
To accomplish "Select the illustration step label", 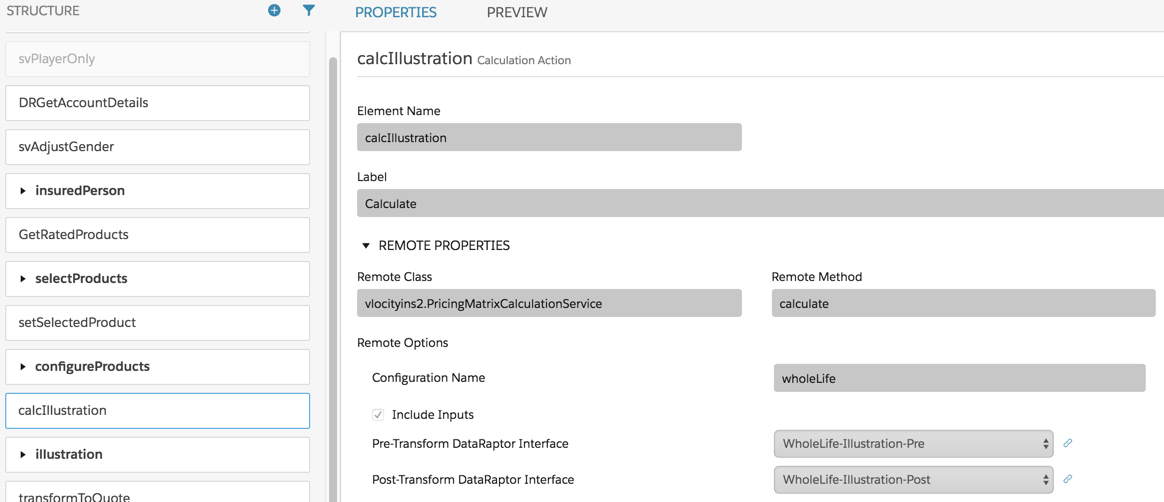I will [68, 454].
